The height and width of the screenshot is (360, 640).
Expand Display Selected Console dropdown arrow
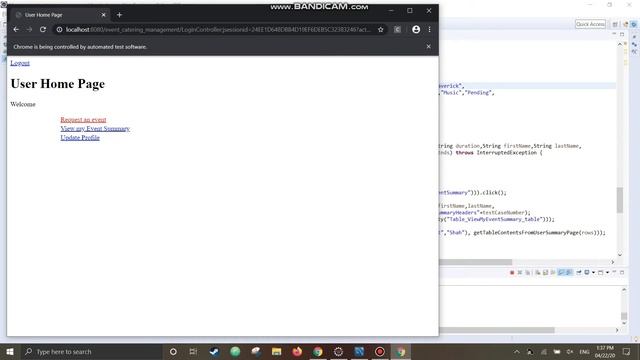pyautogui.click(x=593, y=273)
